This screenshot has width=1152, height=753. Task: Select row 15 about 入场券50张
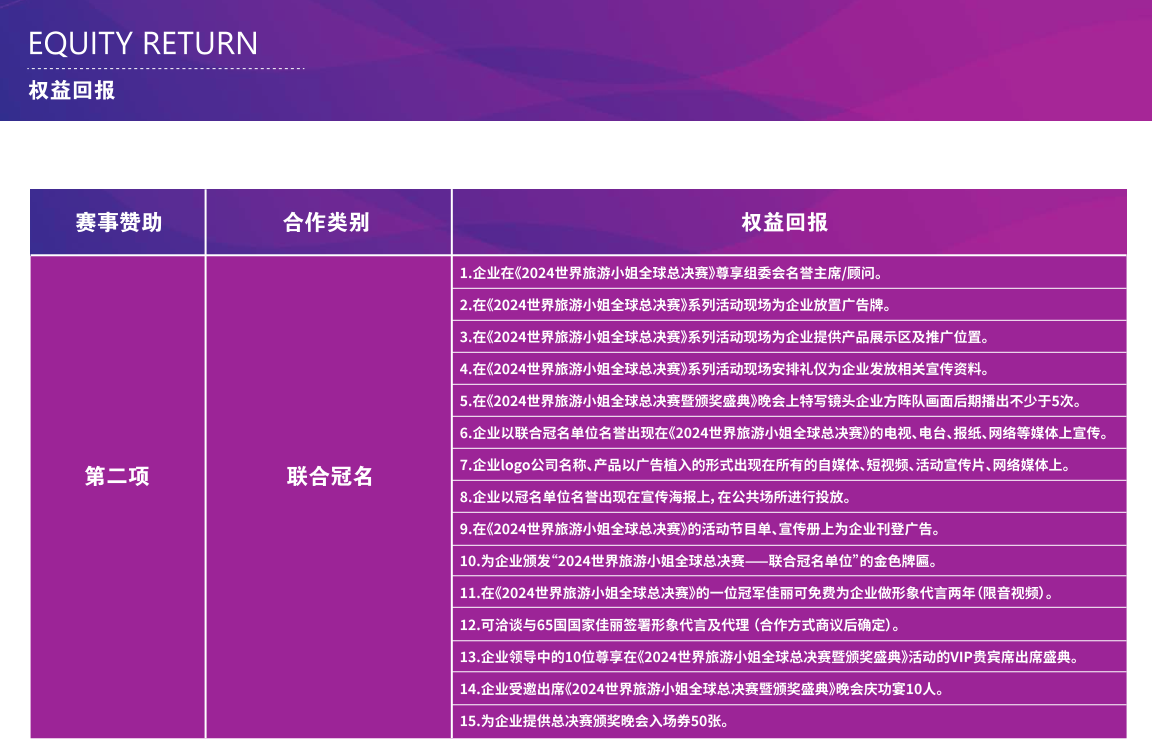click(789, 721)
